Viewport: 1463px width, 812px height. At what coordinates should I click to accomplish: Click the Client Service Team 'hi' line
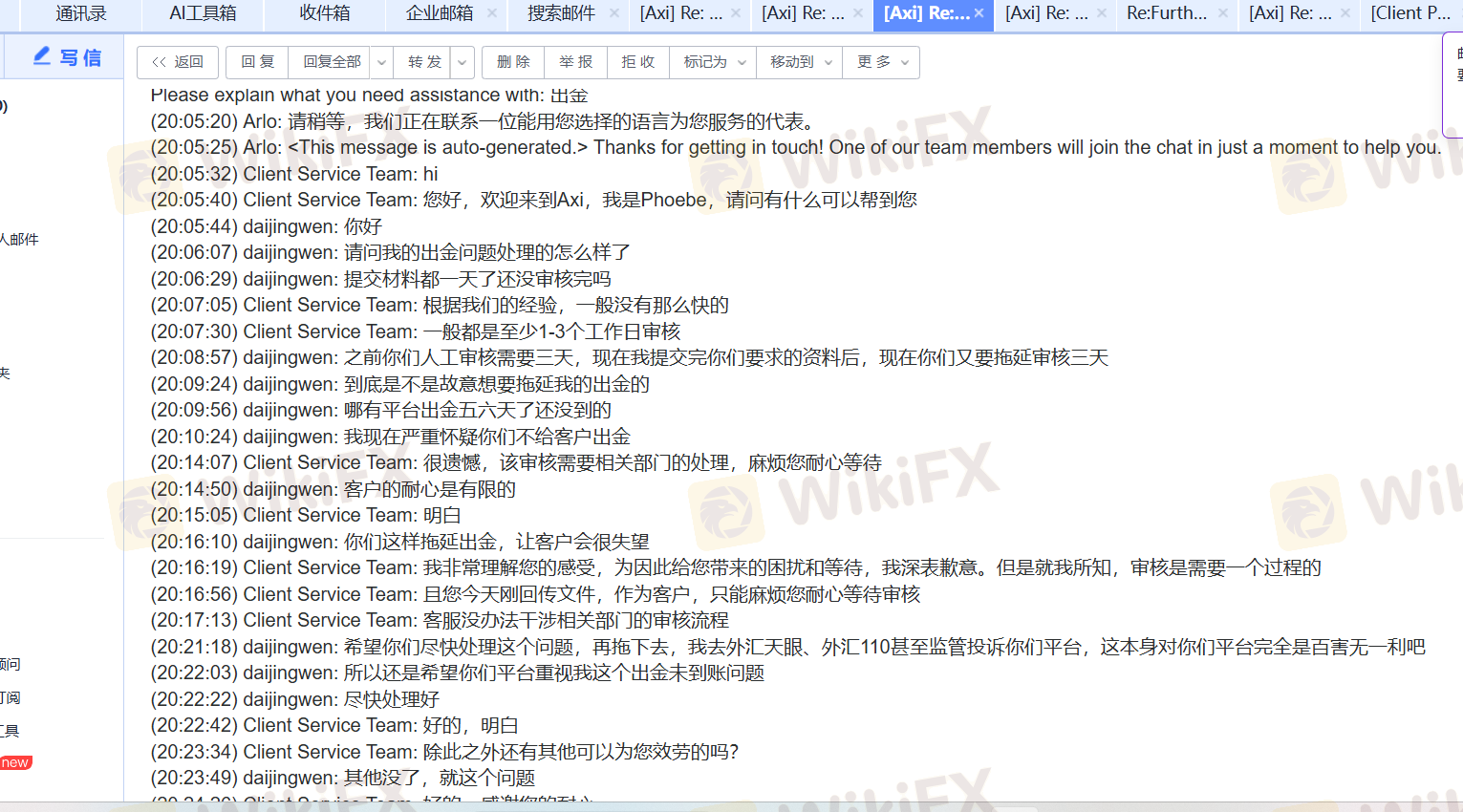pyautogui.click(x=294, y=174)
